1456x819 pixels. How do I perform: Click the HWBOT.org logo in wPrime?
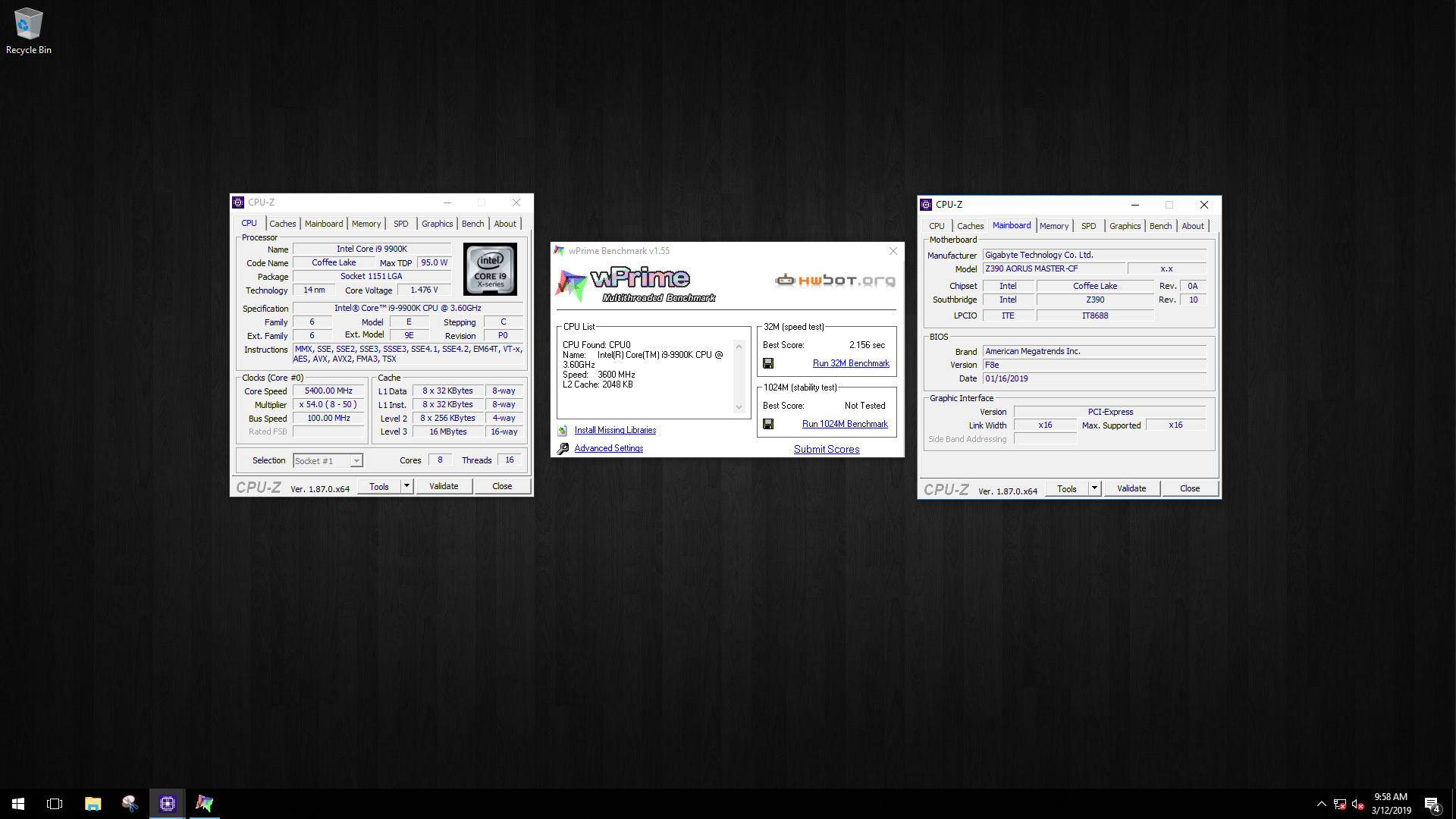835,281
